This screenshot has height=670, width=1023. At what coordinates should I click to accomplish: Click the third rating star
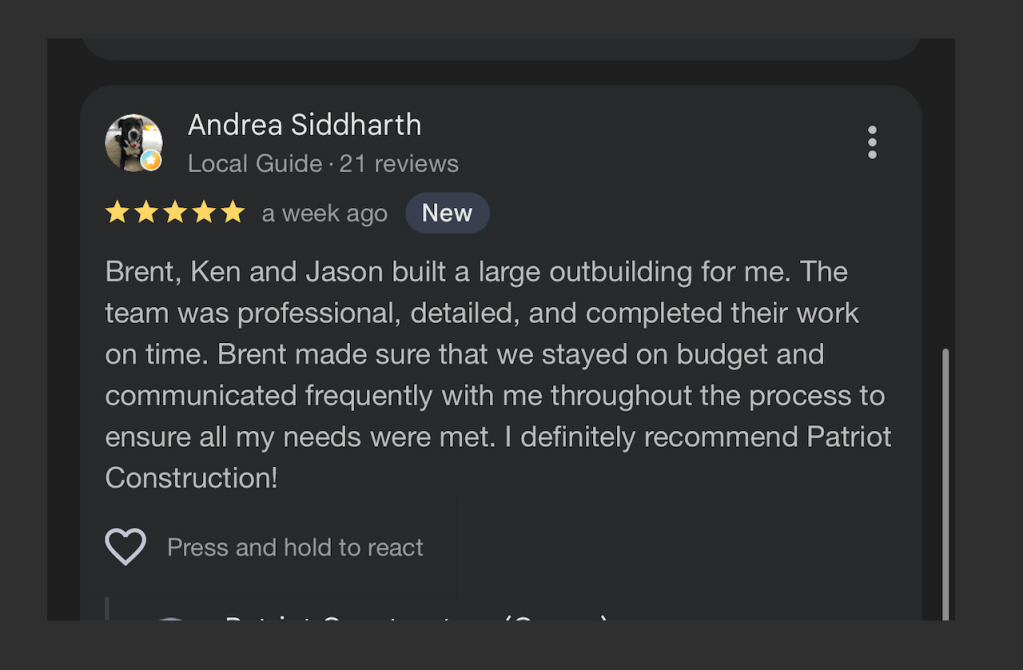click(x=175, y=213)
